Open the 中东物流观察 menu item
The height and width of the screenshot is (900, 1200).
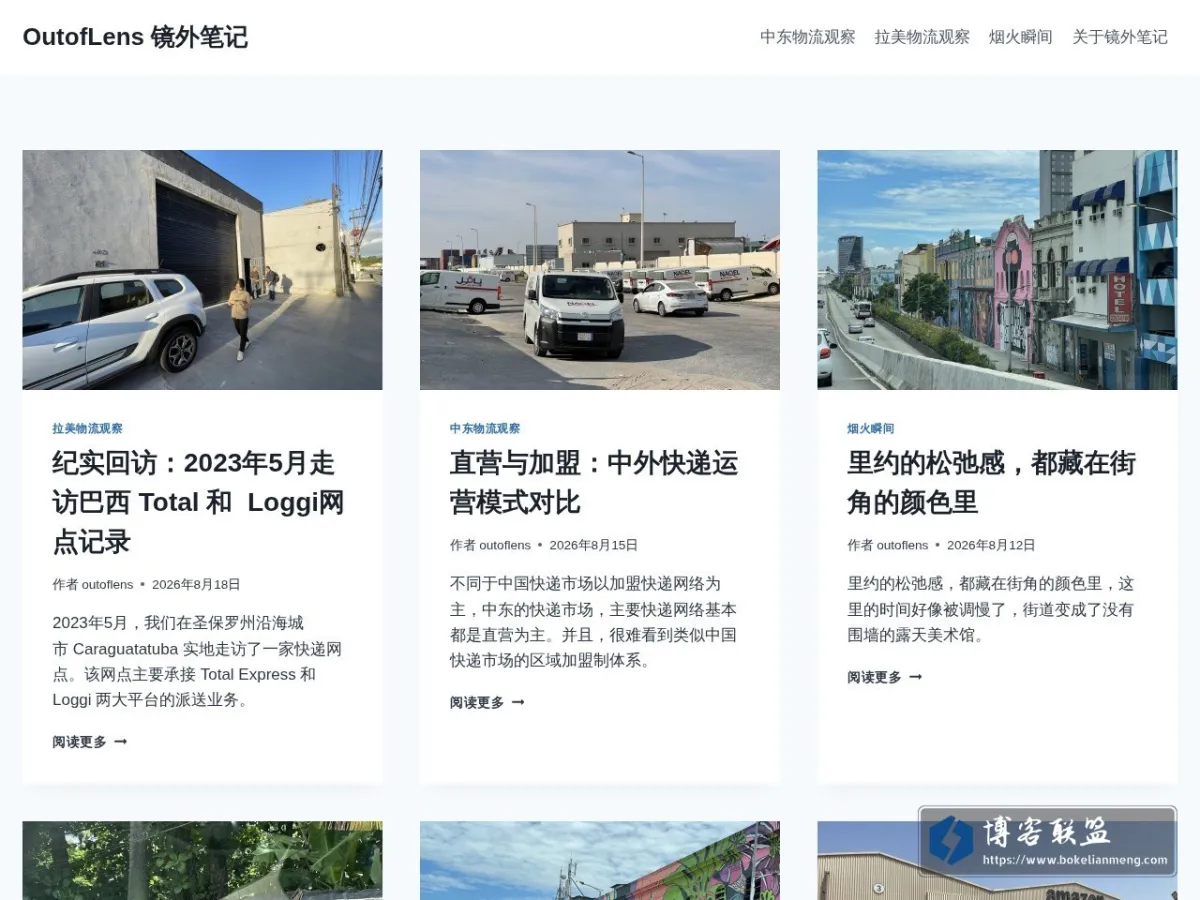807,37
